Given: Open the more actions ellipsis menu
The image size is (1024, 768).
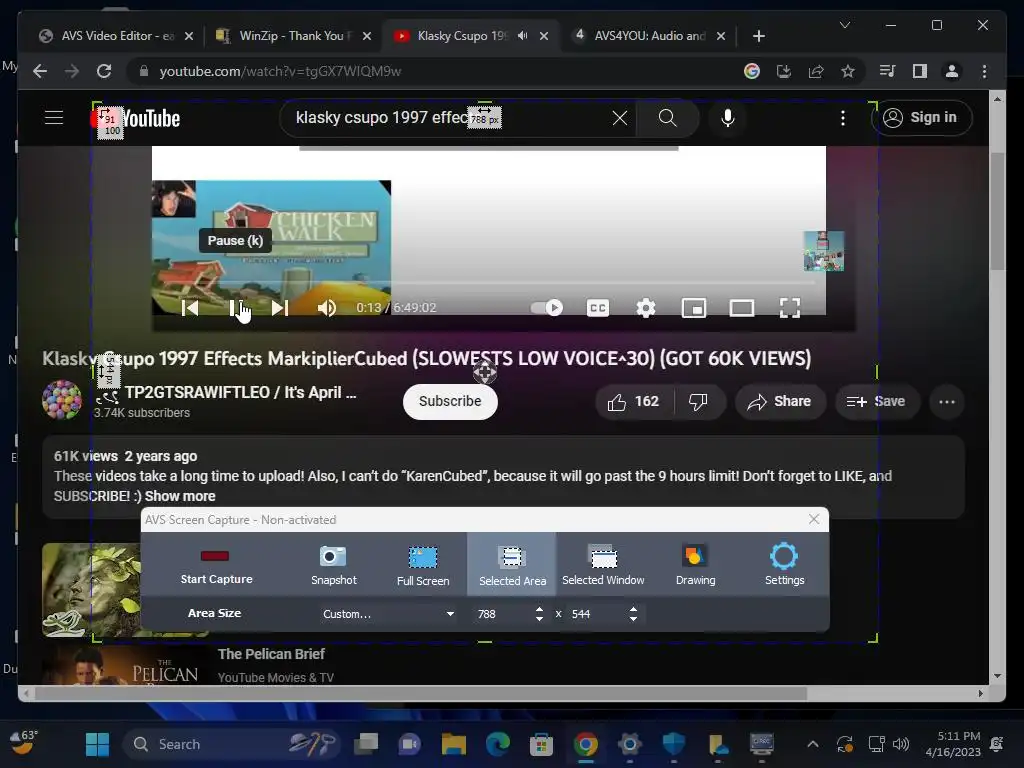Looking at the screenshot, I should pos(946,401).
